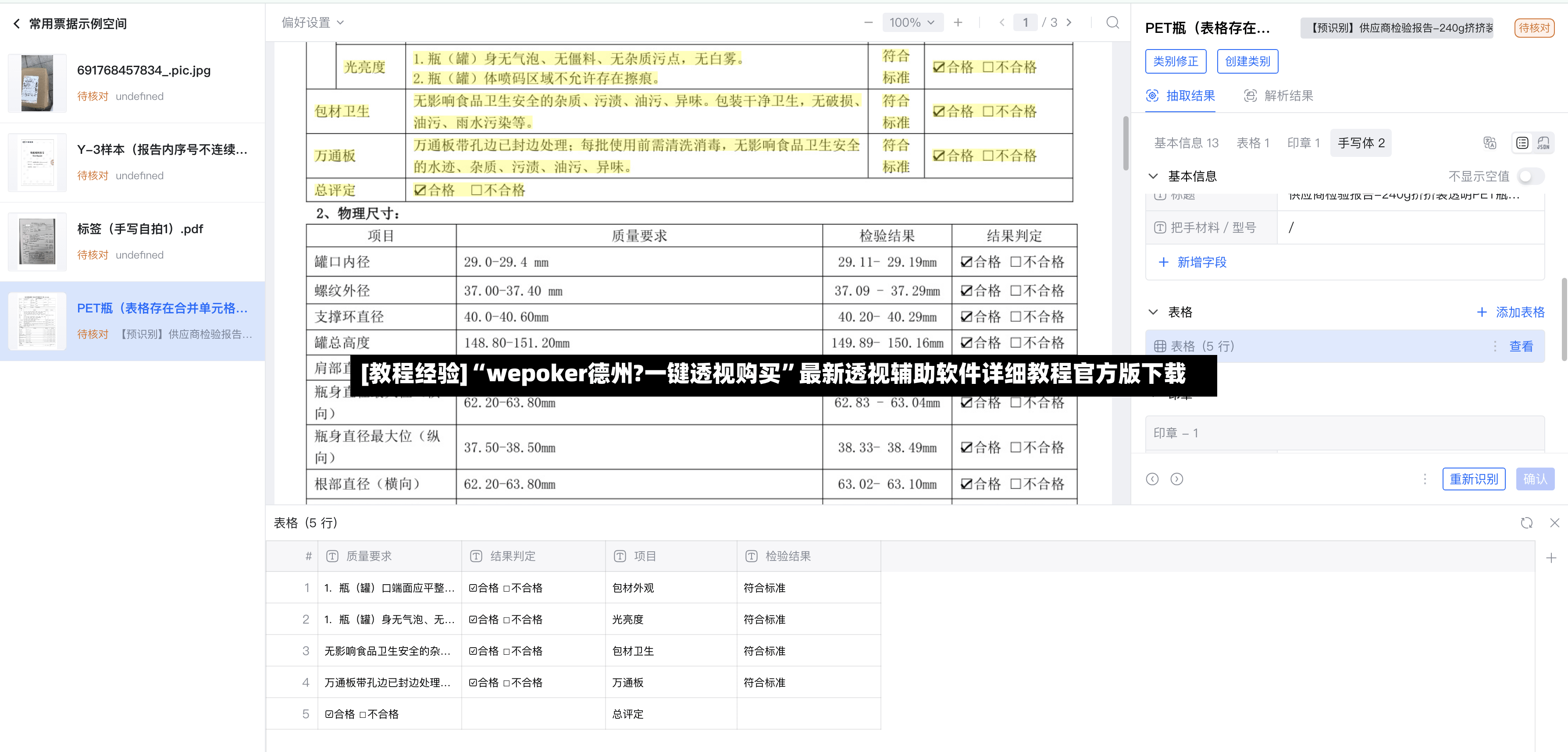
Task: Zoom out the document with minus icon
Action: 869,22
